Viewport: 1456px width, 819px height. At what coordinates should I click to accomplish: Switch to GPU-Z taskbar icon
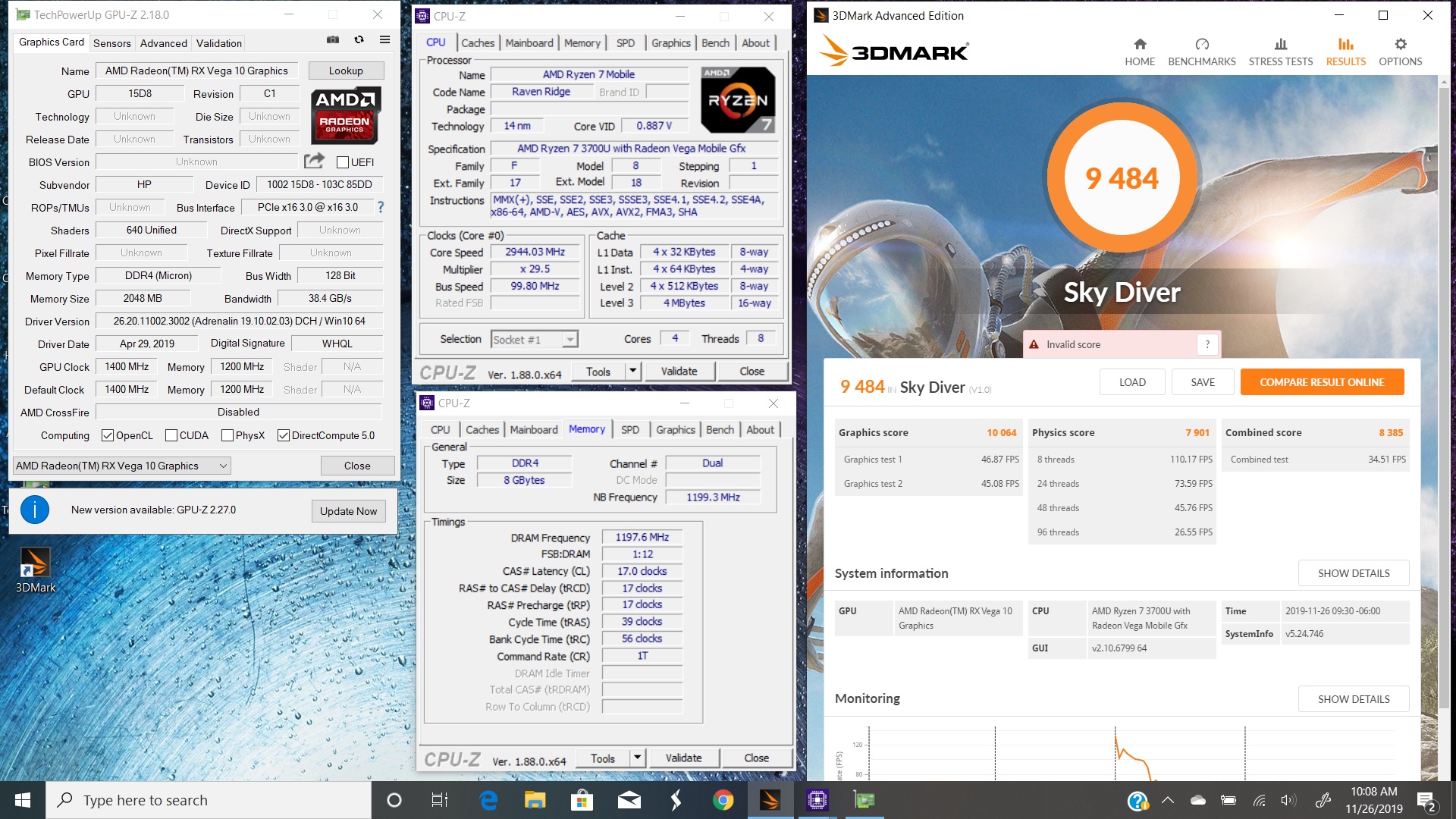click(864, 800)
